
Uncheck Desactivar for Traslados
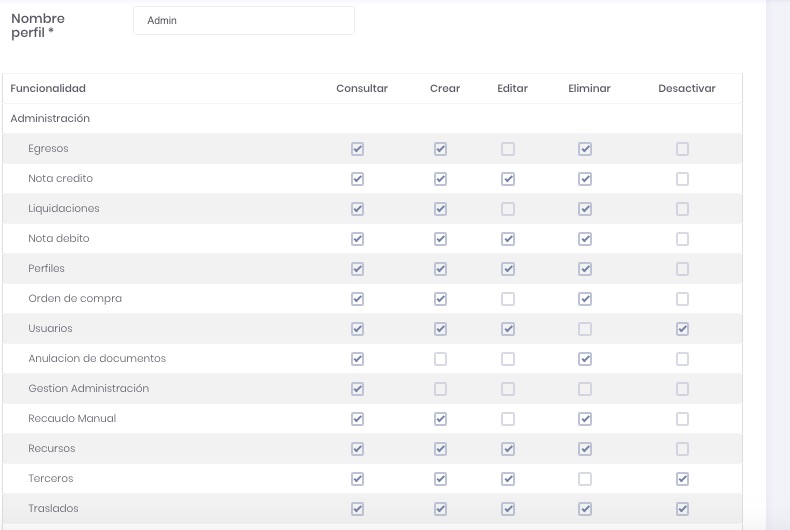[x=682, y=509]
